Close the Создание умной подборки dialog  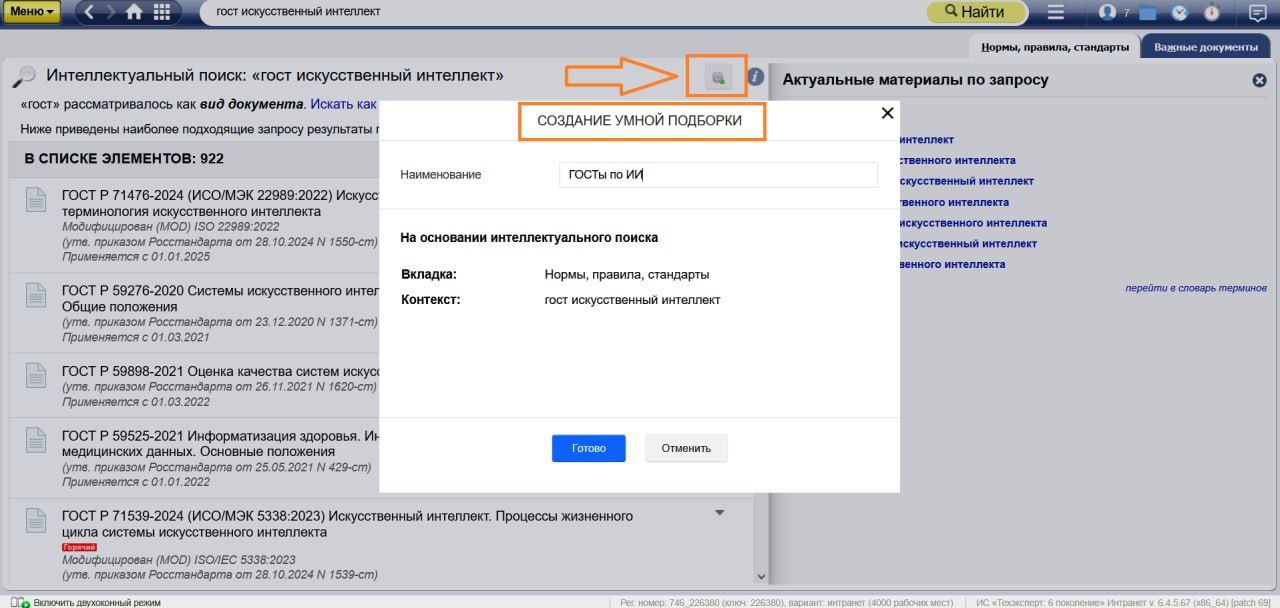(886, 113)
